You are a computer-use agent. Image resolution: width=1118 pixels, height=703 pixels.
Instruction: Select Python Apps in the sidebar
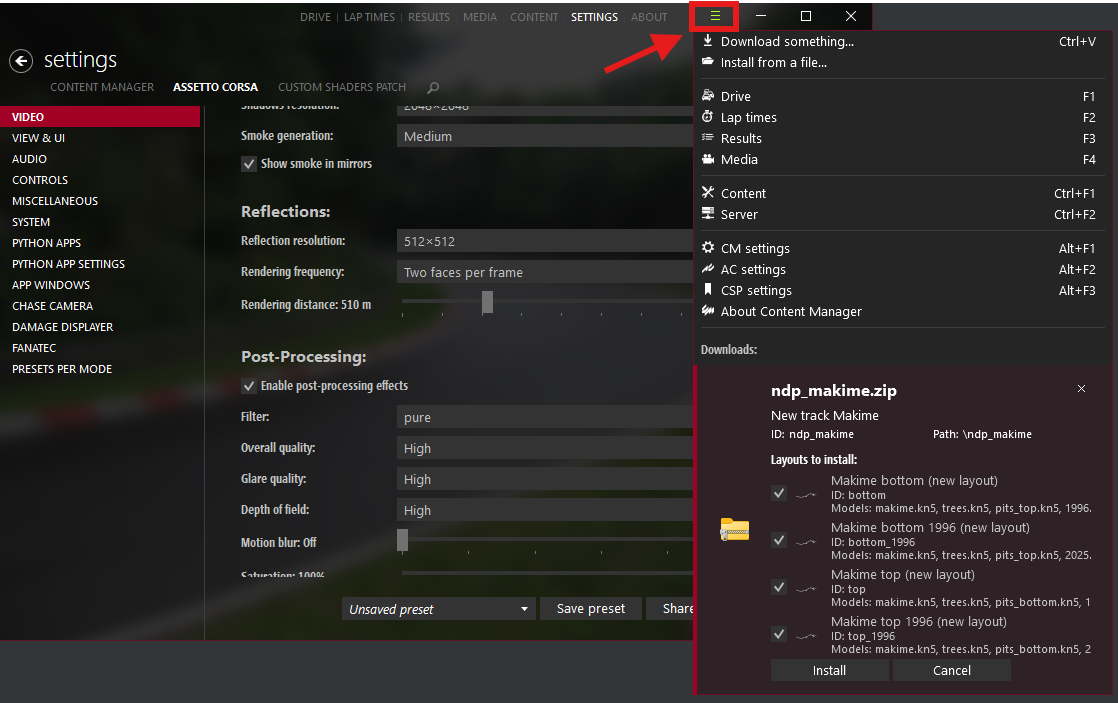[100, 243]
